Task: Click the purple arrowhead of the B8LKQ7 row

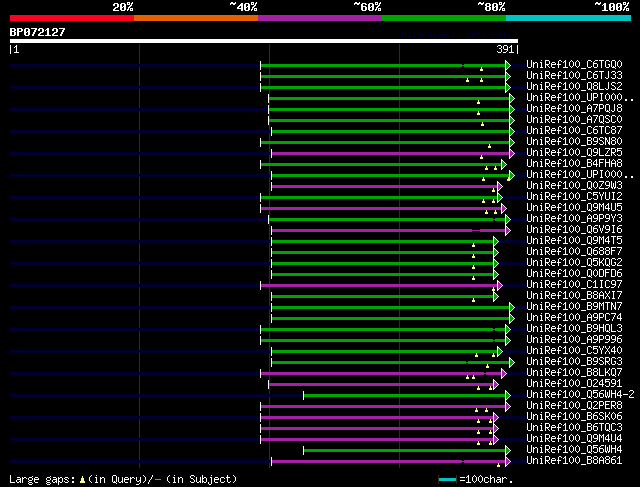Action: tap(504, 374)
